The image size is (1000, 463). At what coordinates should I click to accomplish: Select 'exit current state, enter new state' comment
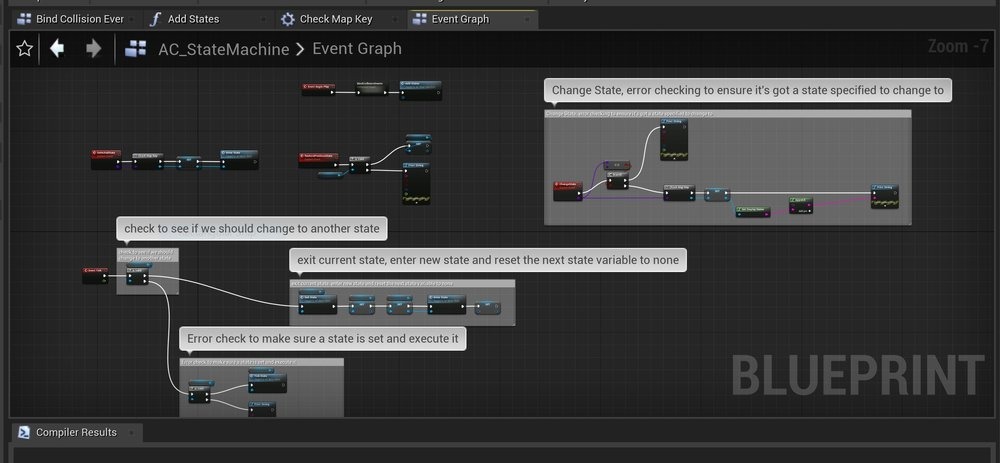click(x=488, y=260)
